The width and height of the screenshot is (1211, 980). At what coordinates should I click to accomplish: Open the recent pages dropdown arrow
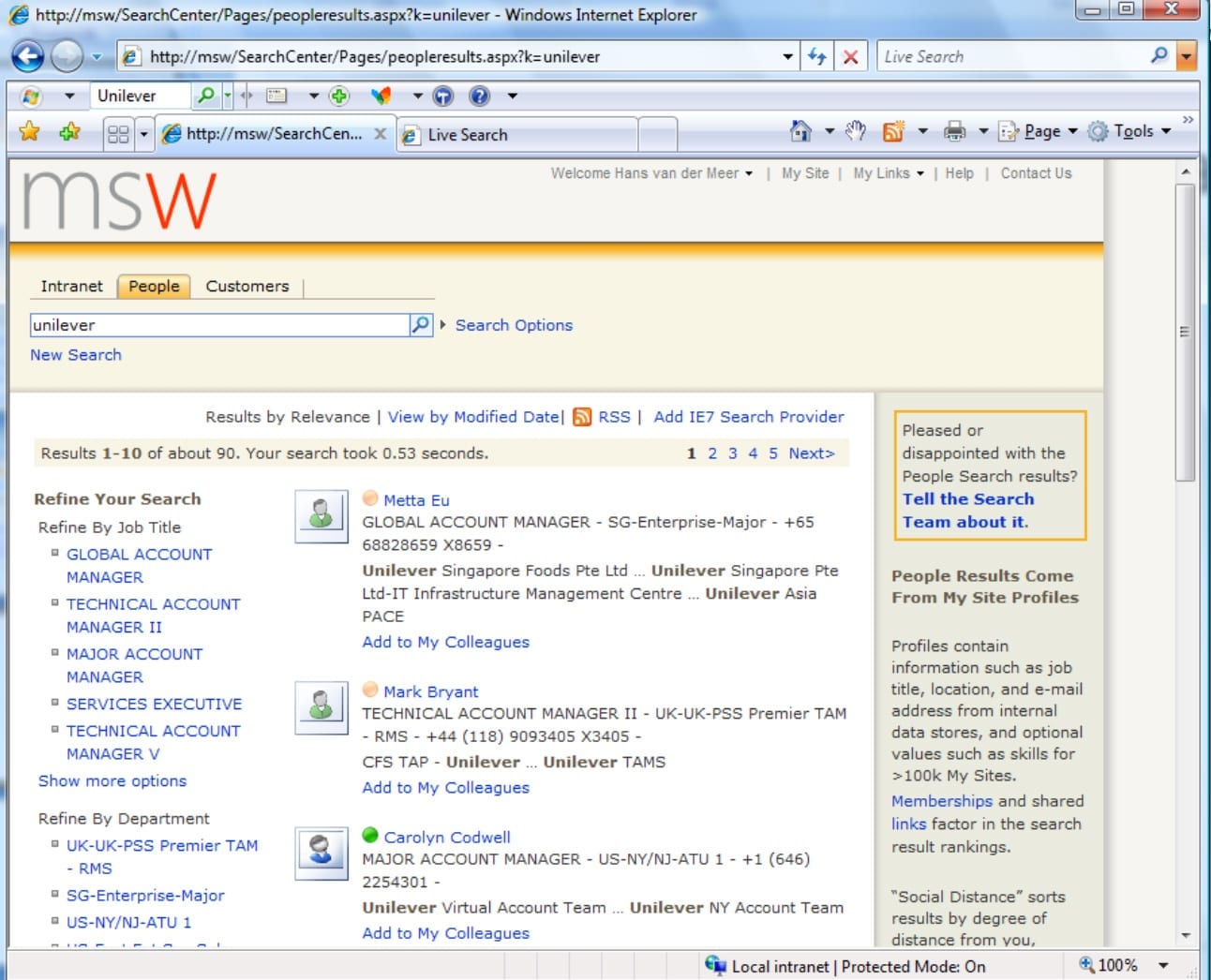tap(96, 56)
